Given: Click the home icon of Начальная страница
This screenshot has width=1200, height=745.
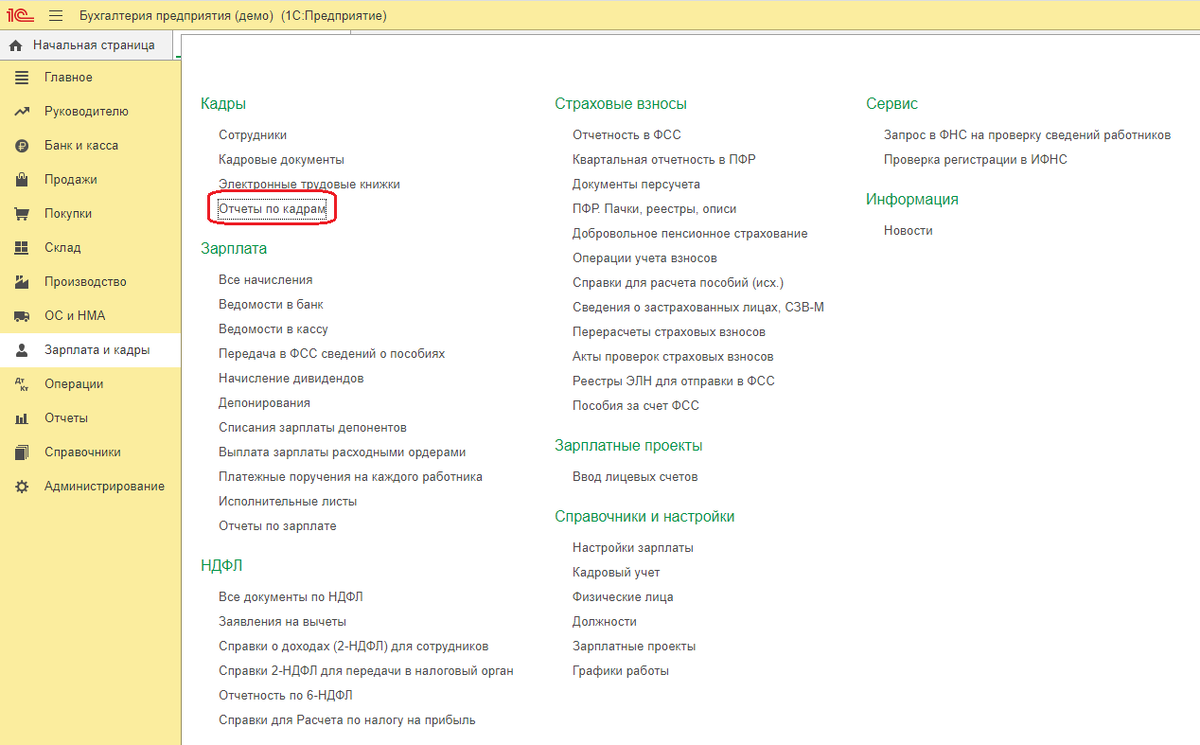Looking at the screenshot, I should tap(16, 46).
